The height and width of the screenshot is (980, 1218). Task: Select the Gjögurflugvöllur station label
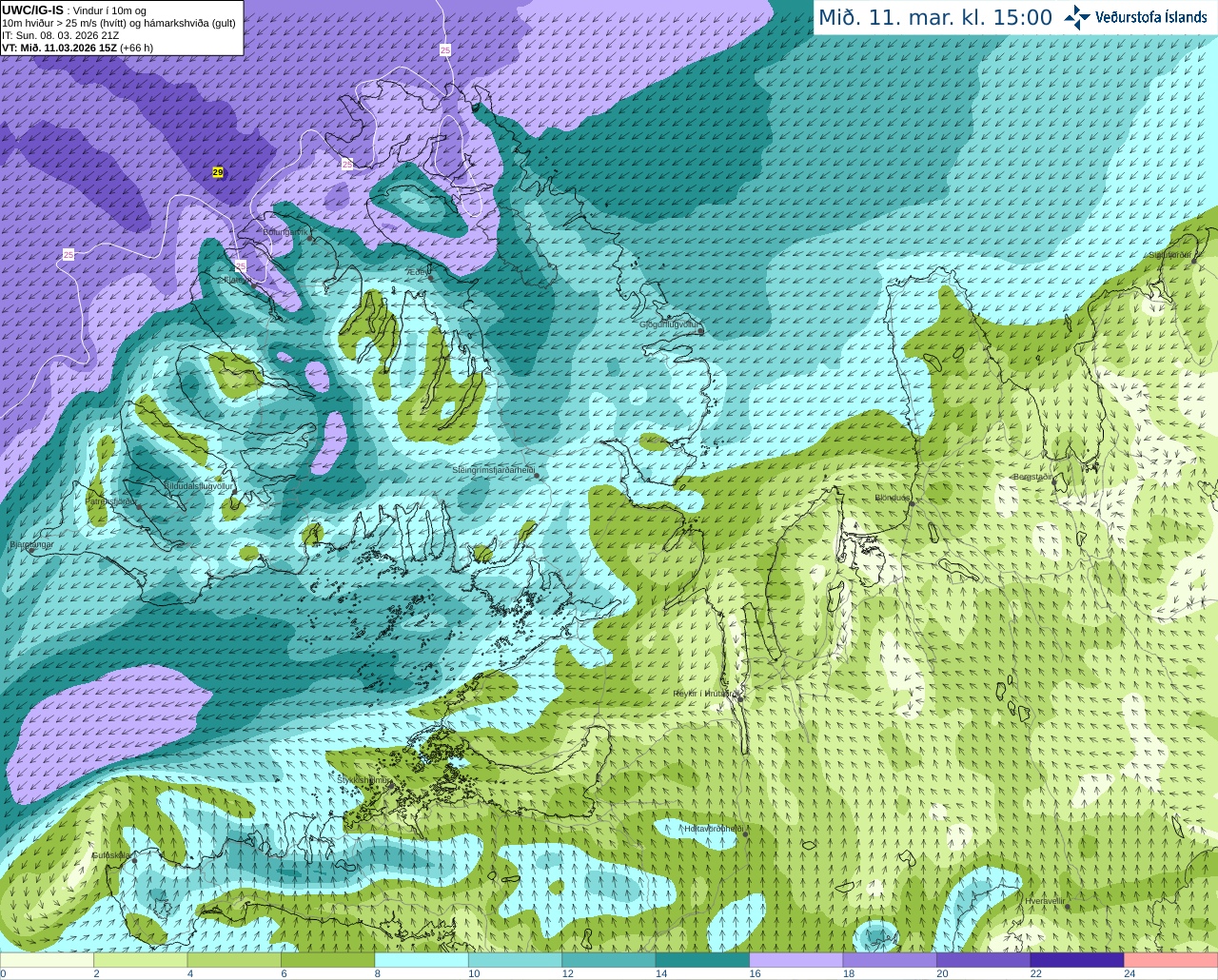(669, 324)
